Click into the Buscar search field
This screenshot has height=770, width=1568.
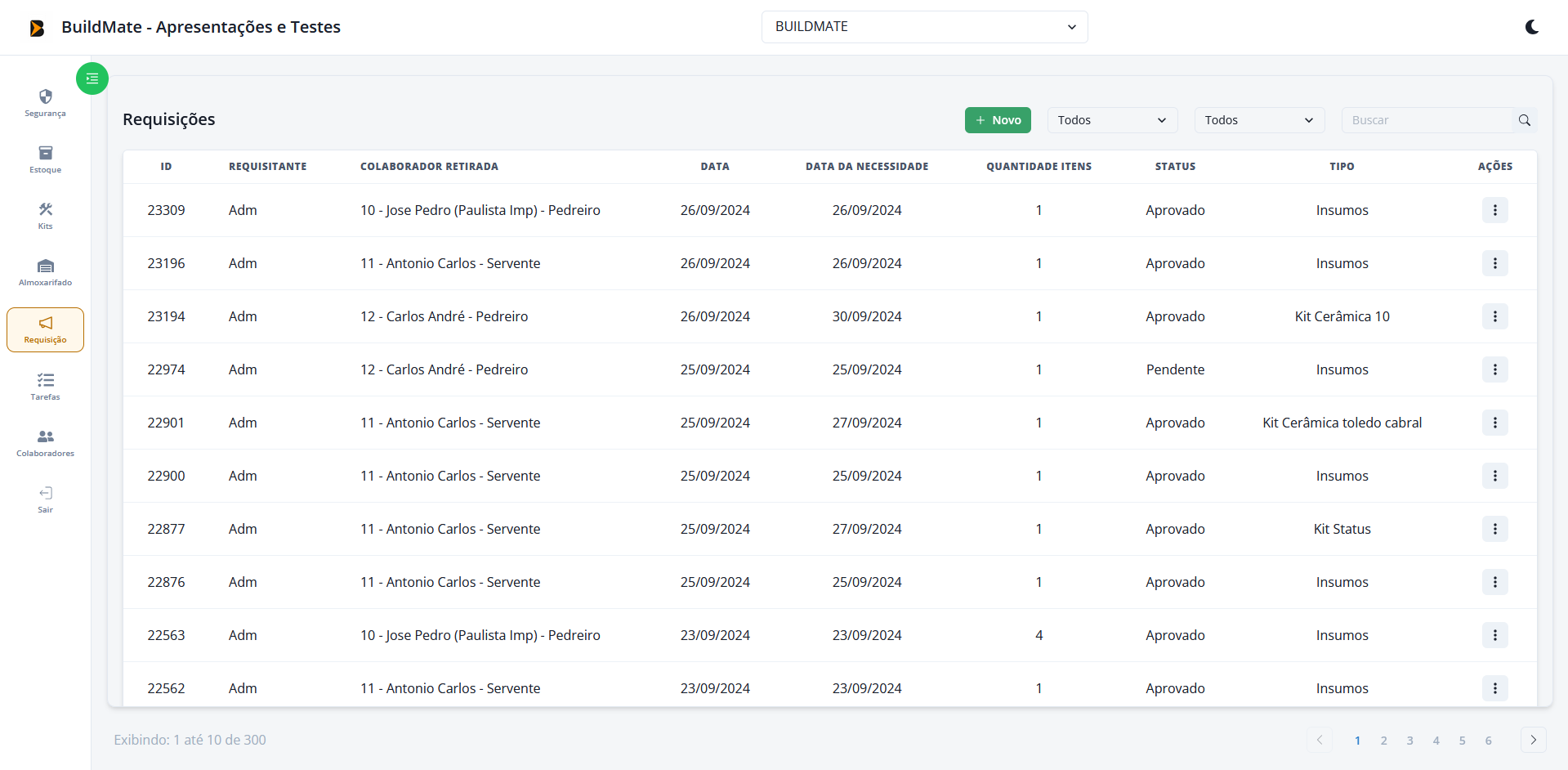coord(1427,120)
